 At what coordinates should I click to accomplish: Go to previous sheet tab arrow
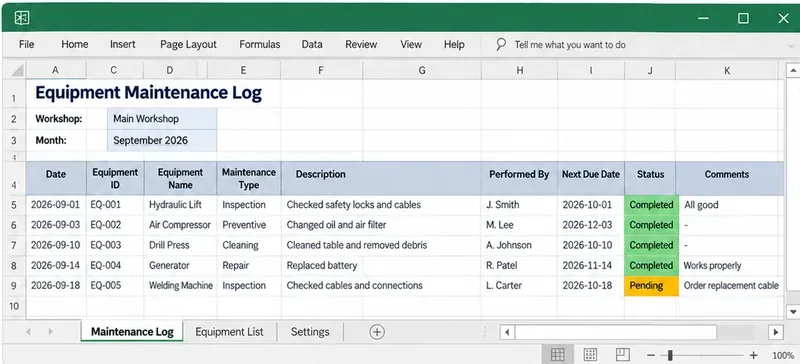29,332
